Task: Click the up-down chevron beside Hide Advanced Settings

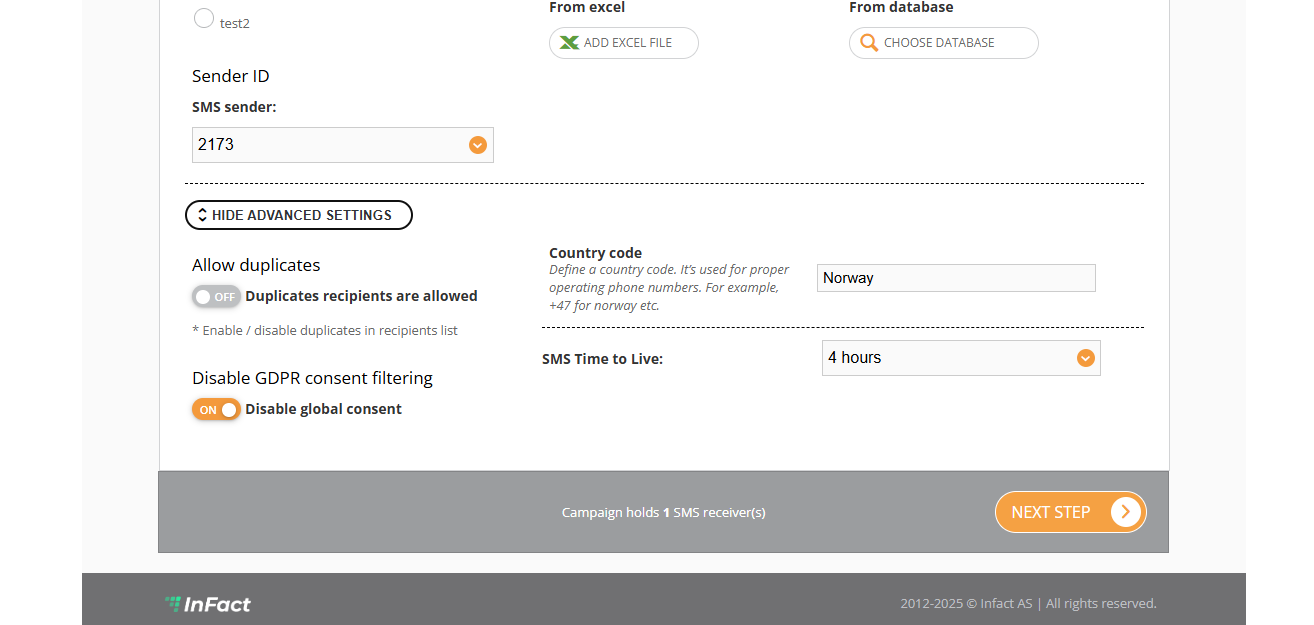Action: (x=202, y=215)
